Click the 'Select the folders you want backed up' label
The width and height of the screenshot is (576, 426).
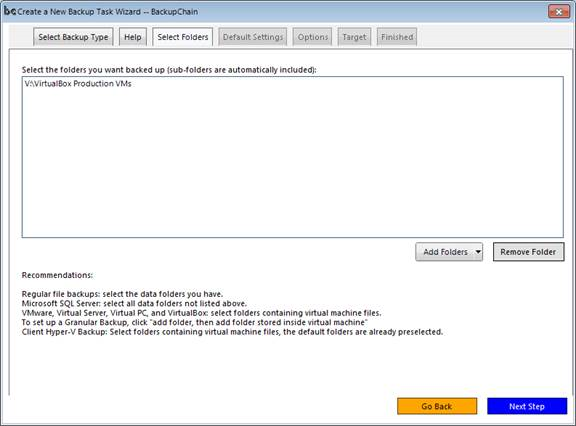(x=169, y=70)
